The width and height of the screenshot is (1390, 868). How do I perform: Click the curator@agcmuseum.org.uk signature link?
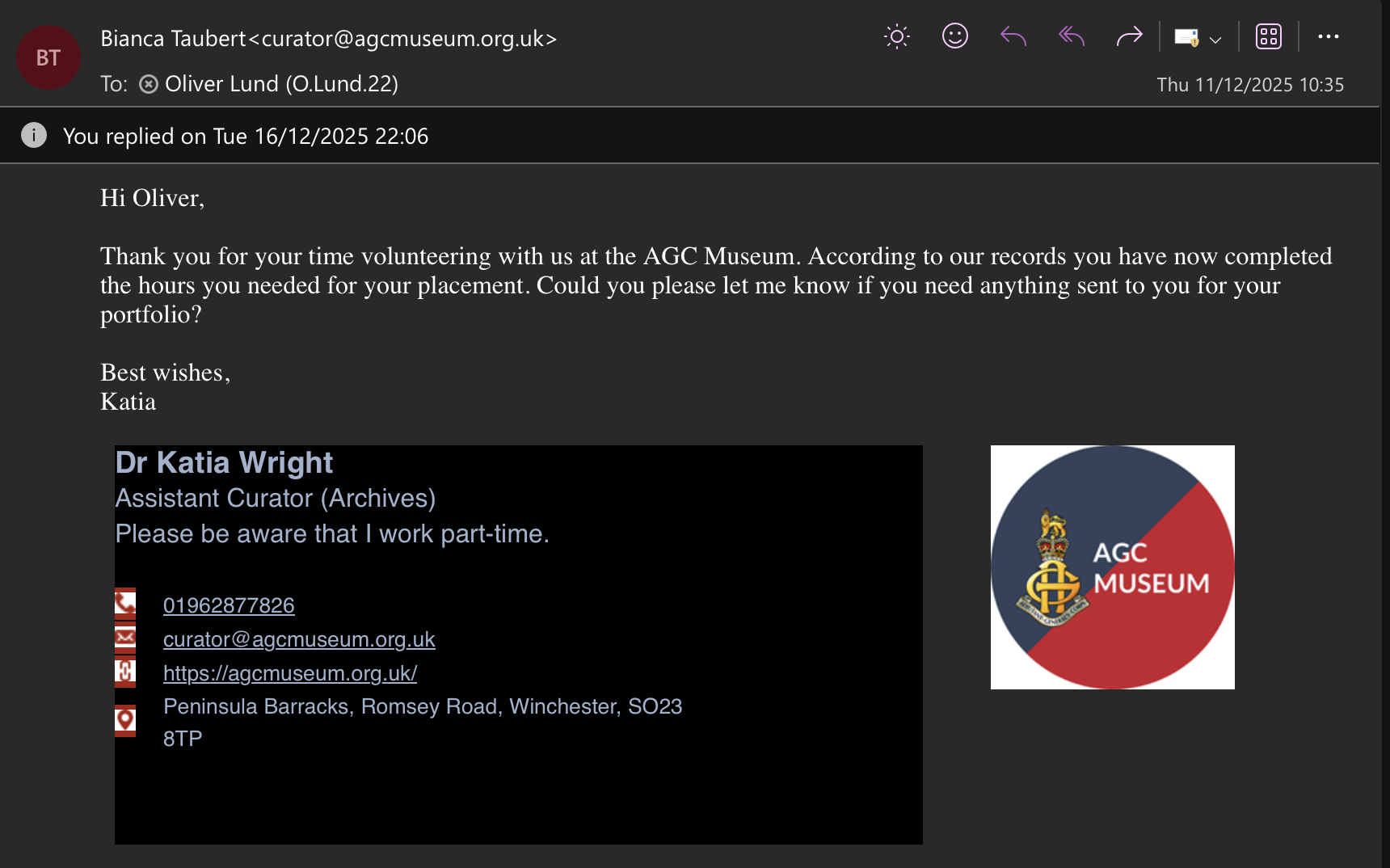click(299, 639)
